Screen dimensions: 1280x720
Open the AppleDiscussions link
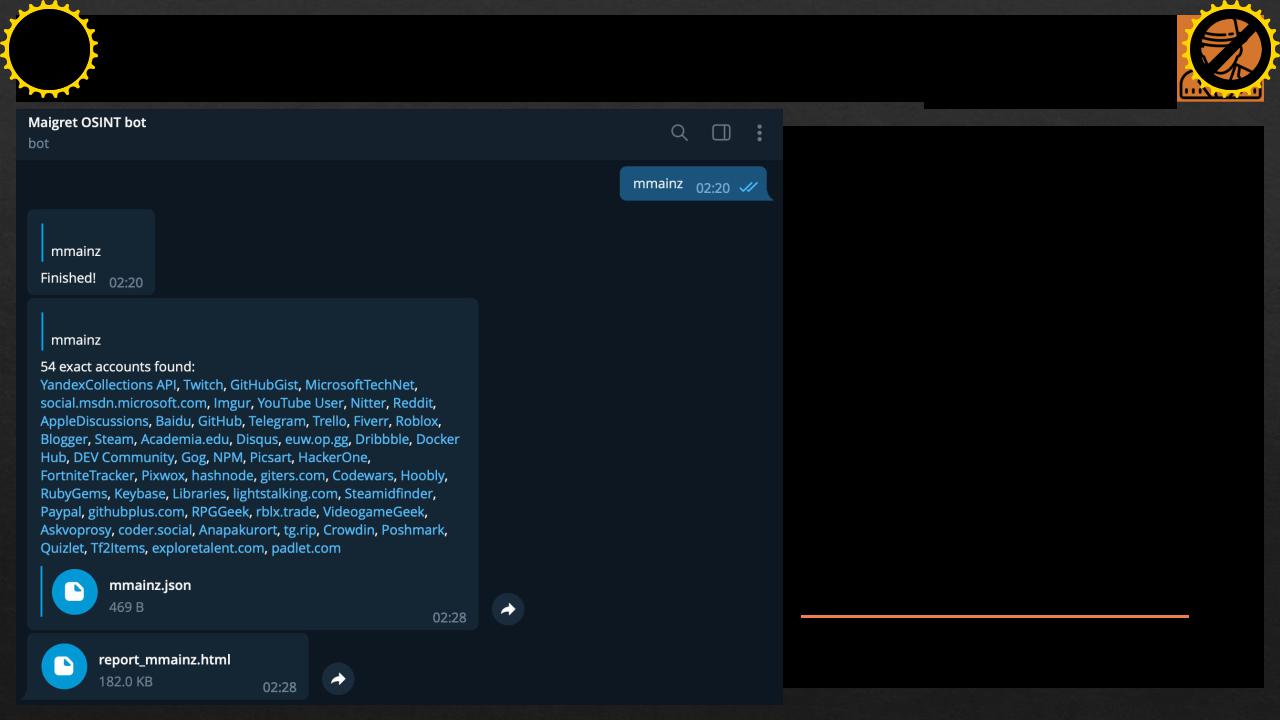pyautogui.click(x=94, y=421)
